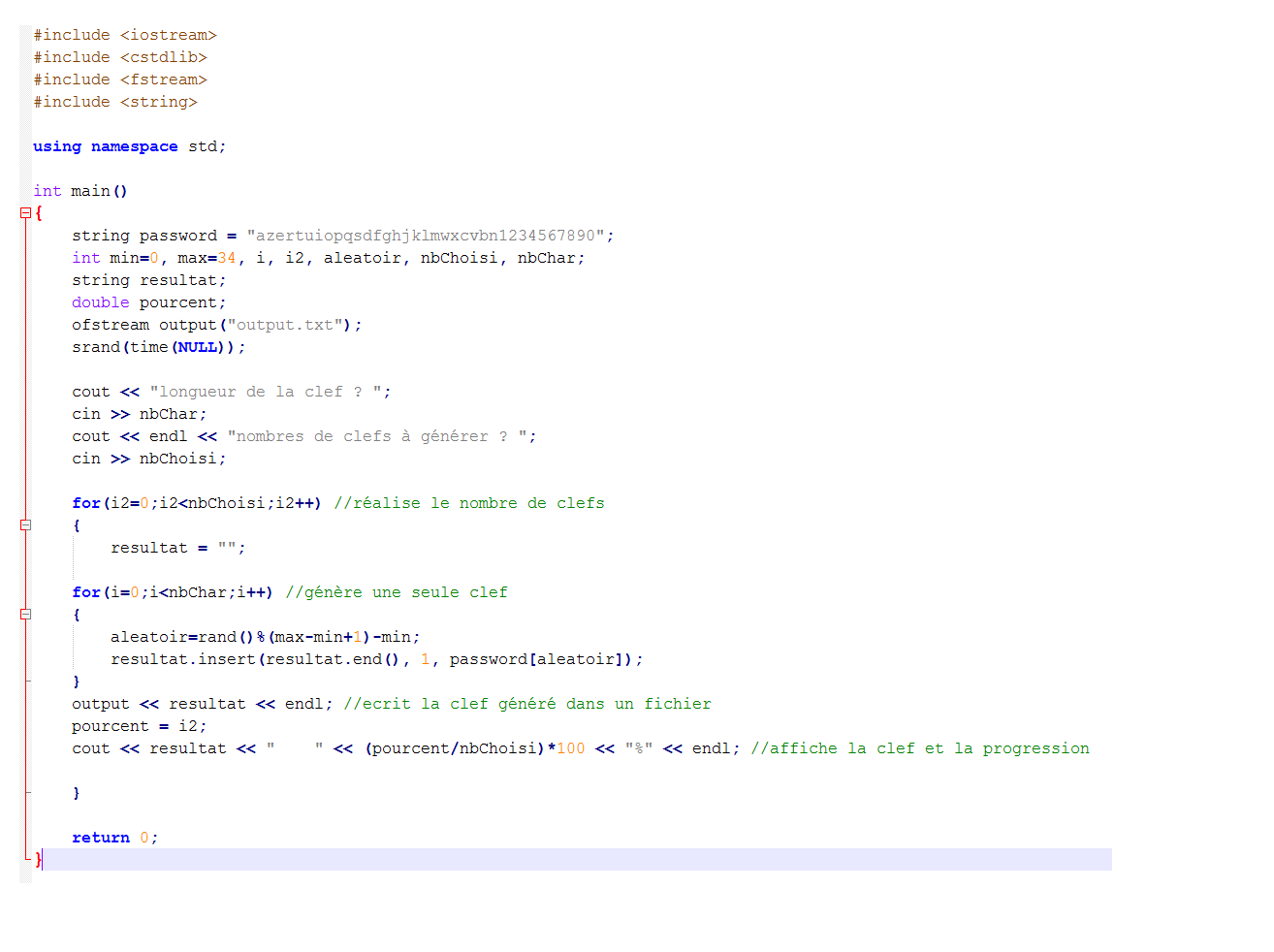Viewport: 1274px width, 952px height.
Task: Click the resultat.insert call line
Action: (x=376, y=659)
